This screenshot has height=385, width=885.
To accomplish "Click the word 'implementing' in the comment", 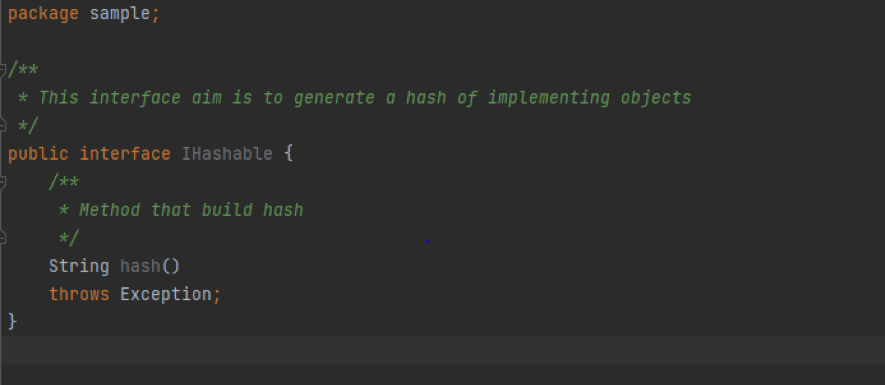I will [549, 98].
